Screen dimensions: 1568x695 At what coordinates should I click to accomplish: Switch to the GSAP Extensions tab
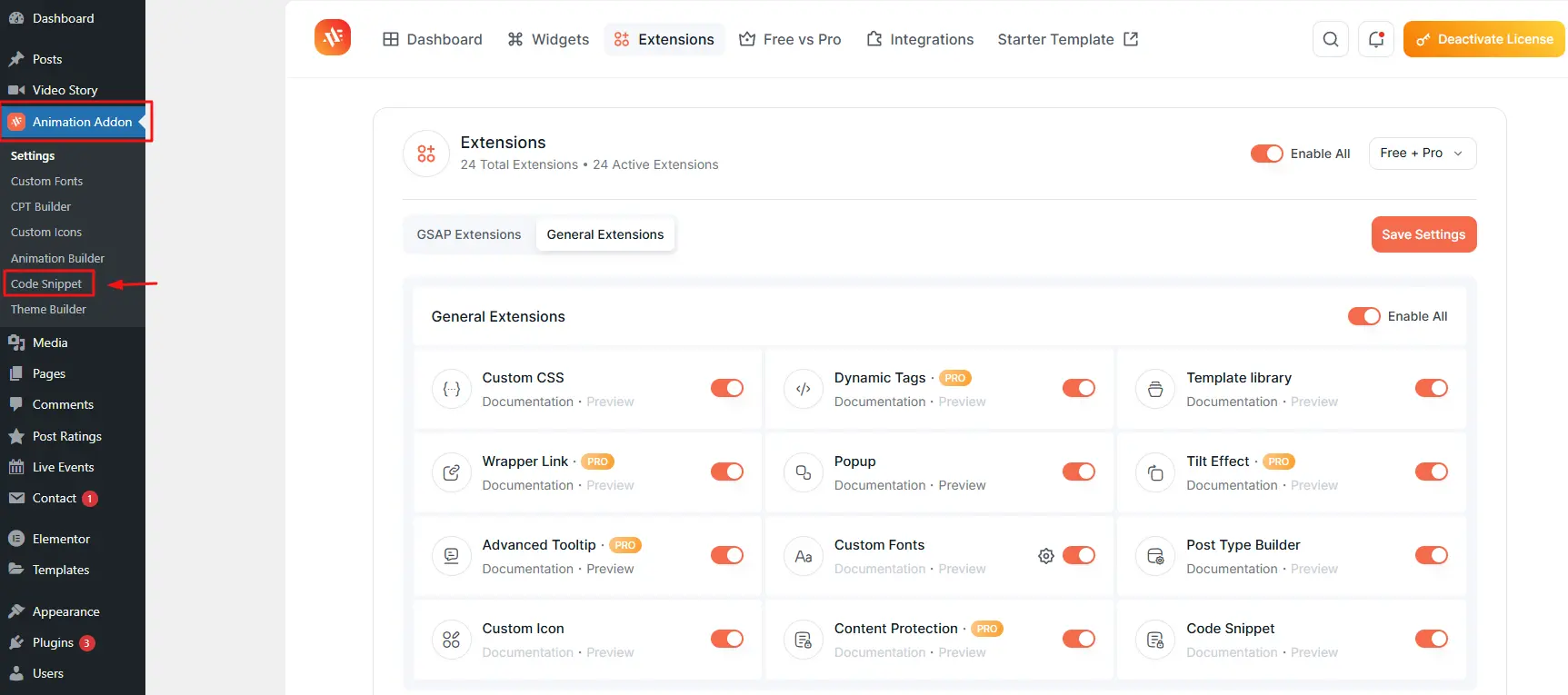(469, 234)
